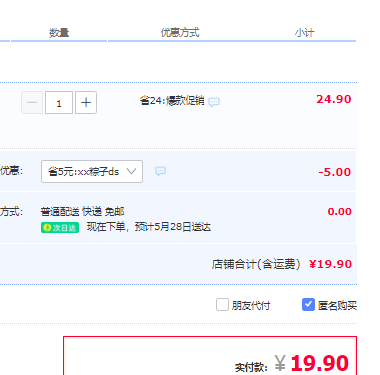Click the 省24:爆款促销 promotion text

click(172, 100)
